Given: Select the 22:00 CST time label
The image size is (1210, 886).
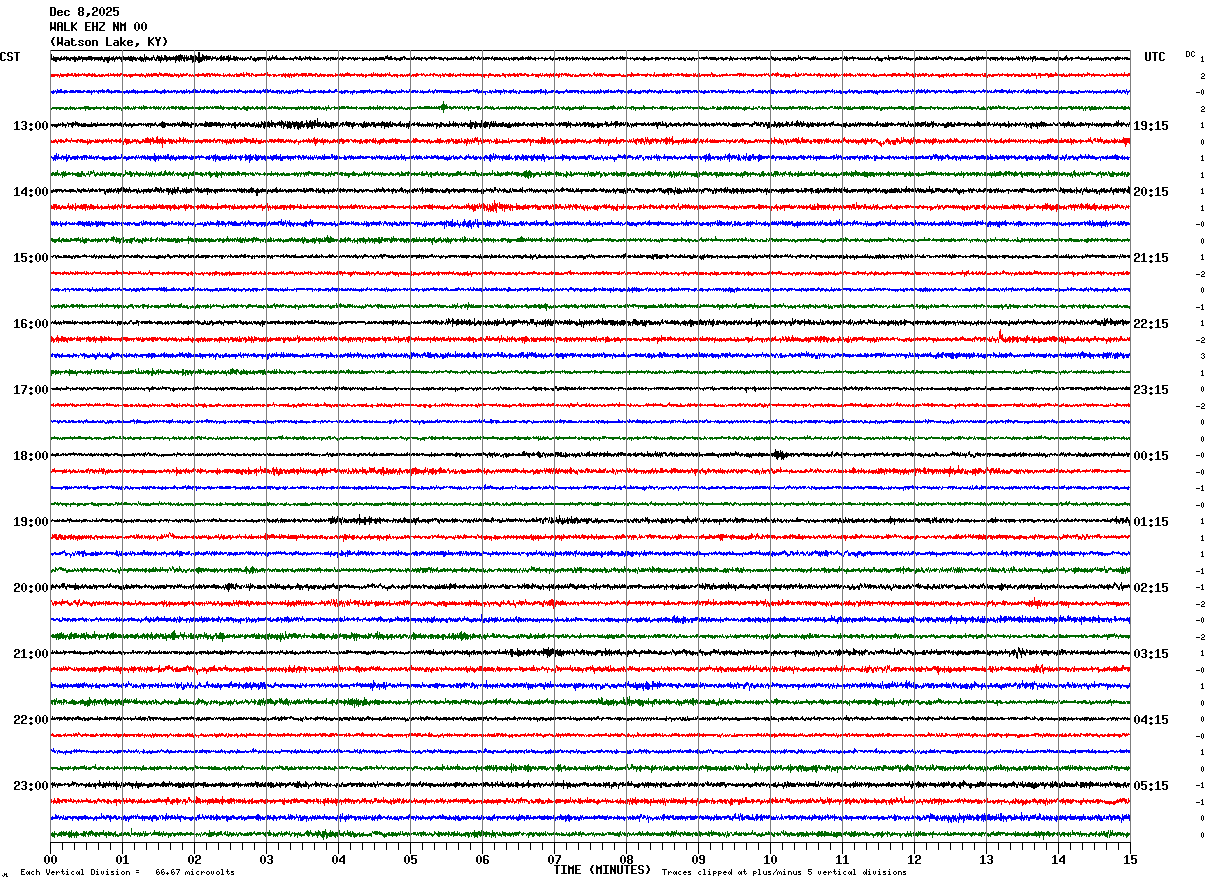Looking at the screenshot, I should click(31, 720).
